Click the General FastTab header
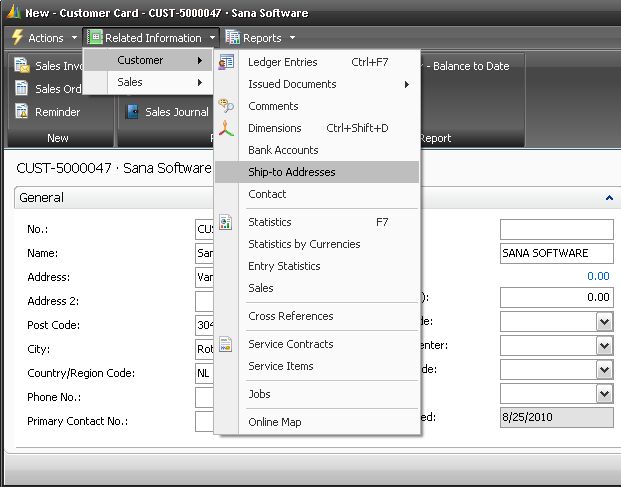 (317, 197)
